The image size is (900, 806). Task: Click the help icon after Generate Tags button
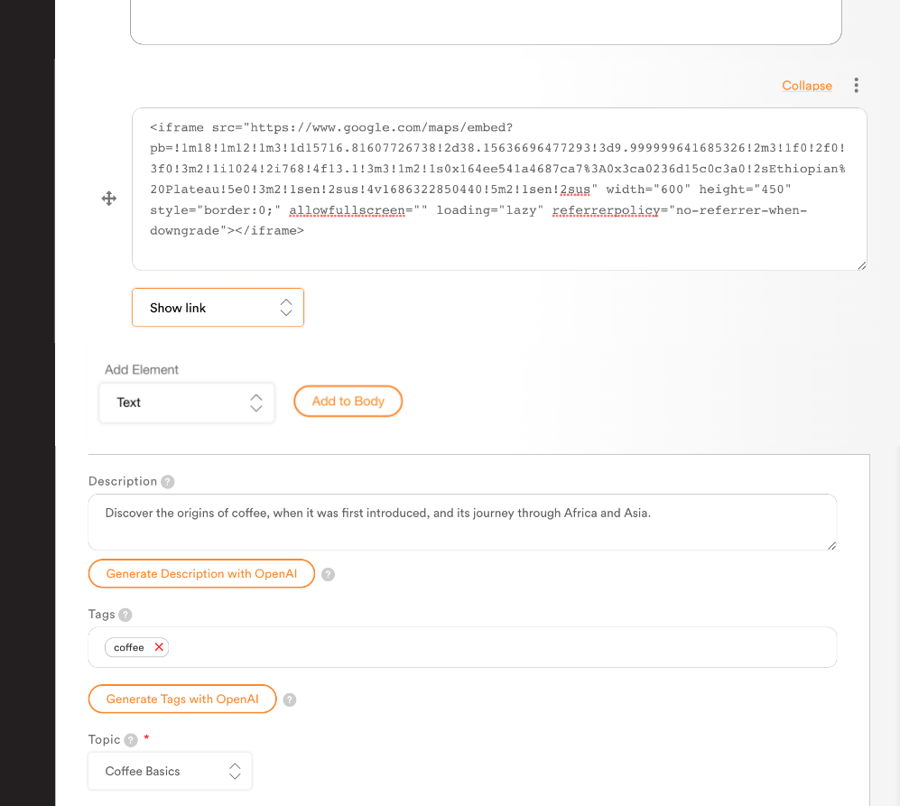tap(290, 699)
